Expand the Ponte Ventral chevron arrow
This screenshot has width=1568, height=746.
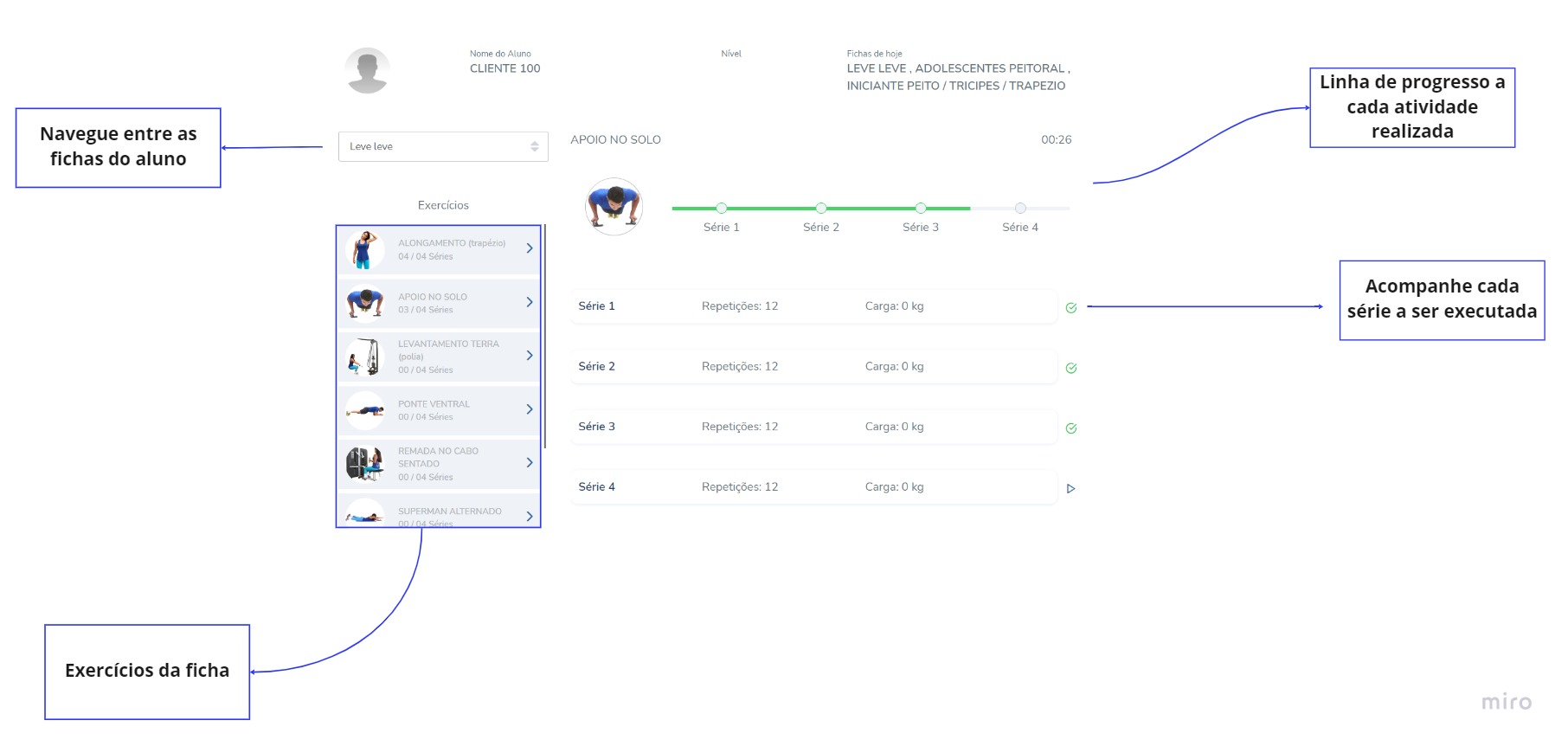[529, 409]
